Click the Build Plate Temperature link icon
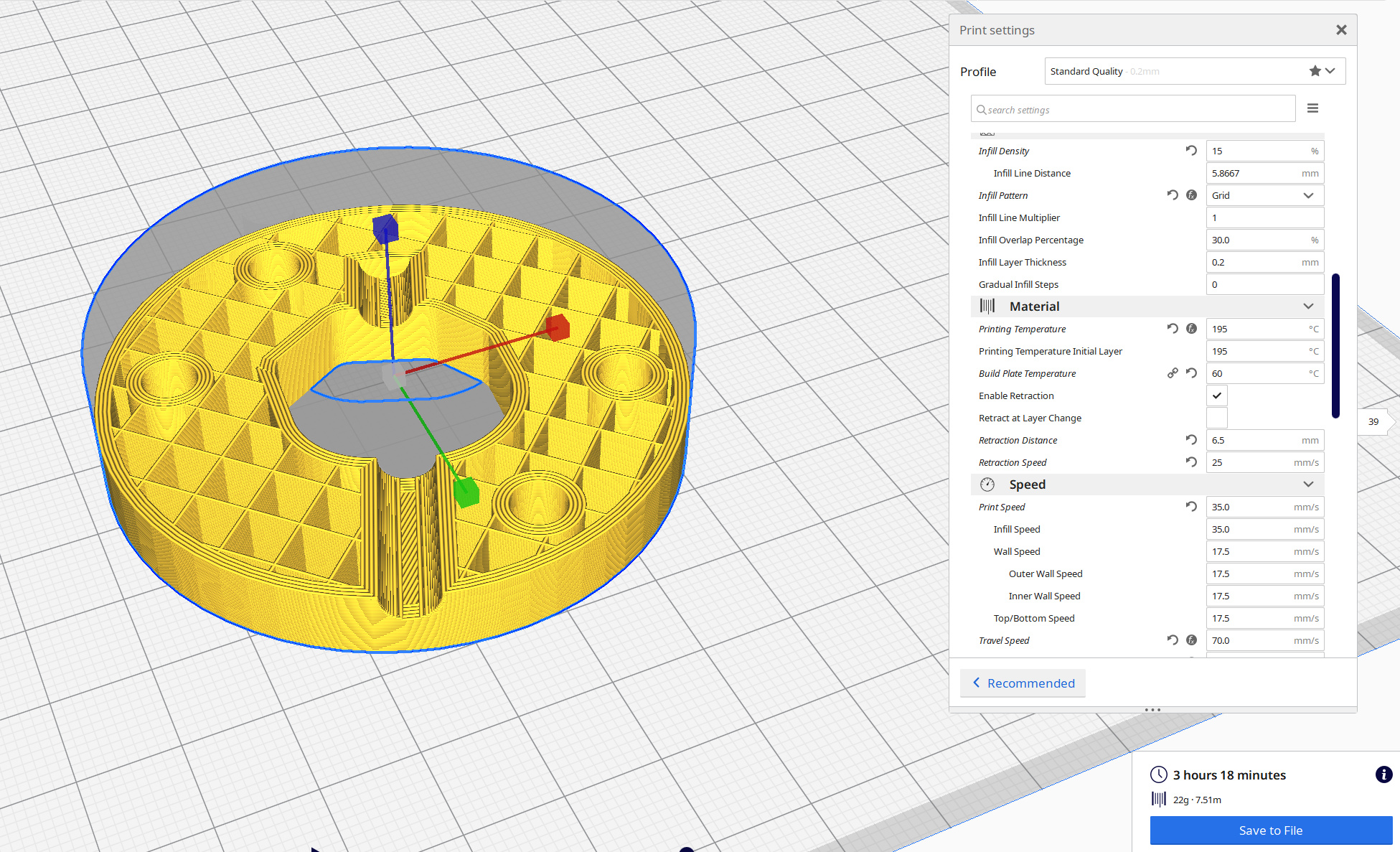 tap(1173, 373)
